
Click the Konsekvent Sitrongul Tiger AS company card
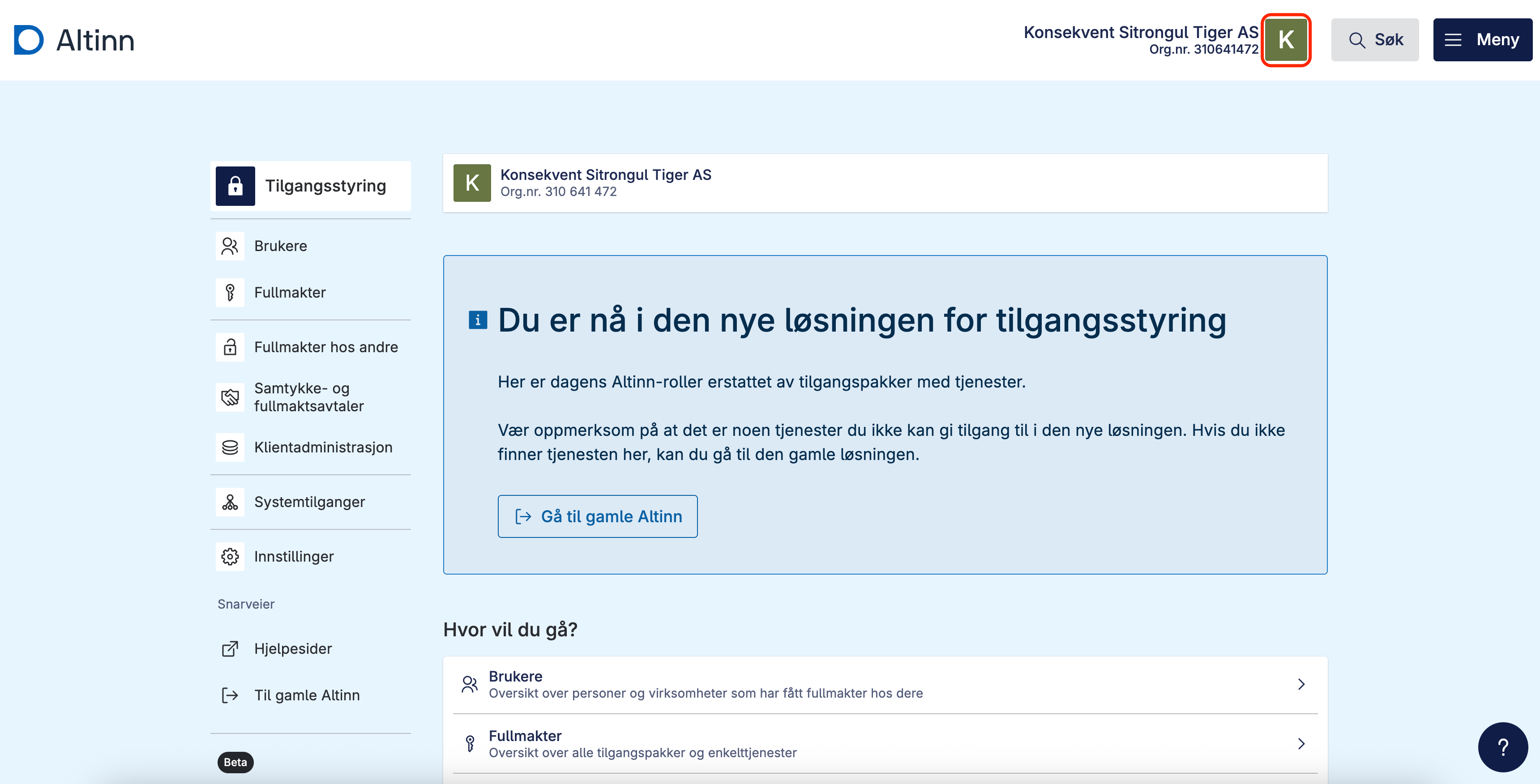885,183
